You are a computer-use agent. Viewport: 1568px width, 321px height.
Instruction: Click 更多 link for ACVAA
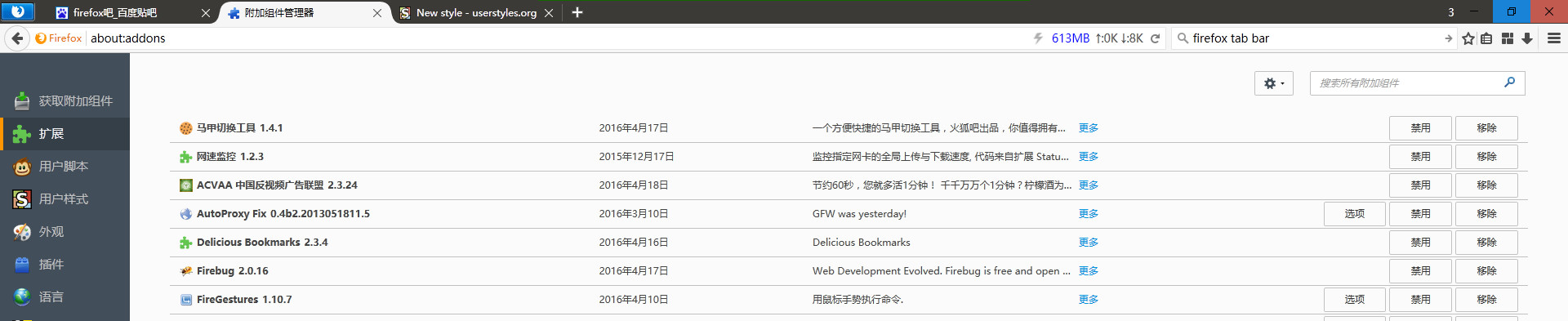click(1089, 185)
